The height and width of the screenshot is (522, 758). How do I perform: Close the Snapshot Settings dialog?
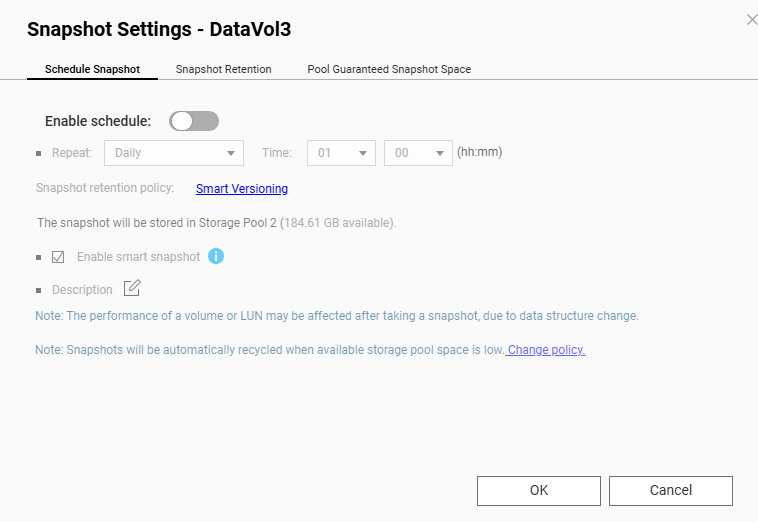click(752, 19)
